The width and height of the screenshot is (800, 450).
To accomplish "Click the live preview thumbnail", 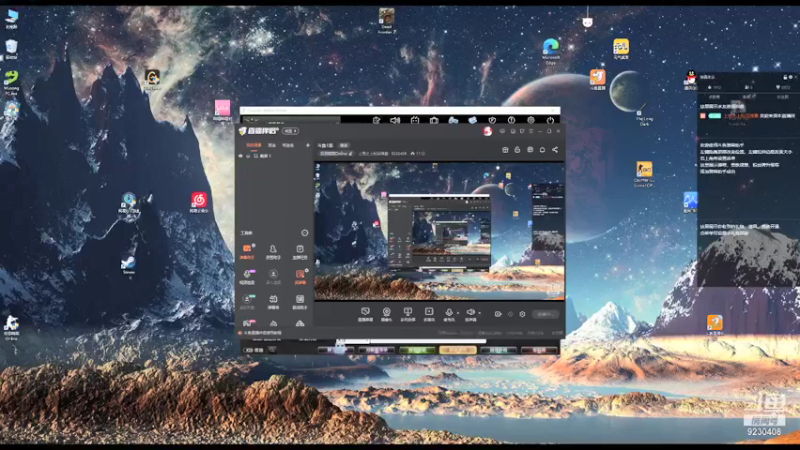I will tap(439, 231).
